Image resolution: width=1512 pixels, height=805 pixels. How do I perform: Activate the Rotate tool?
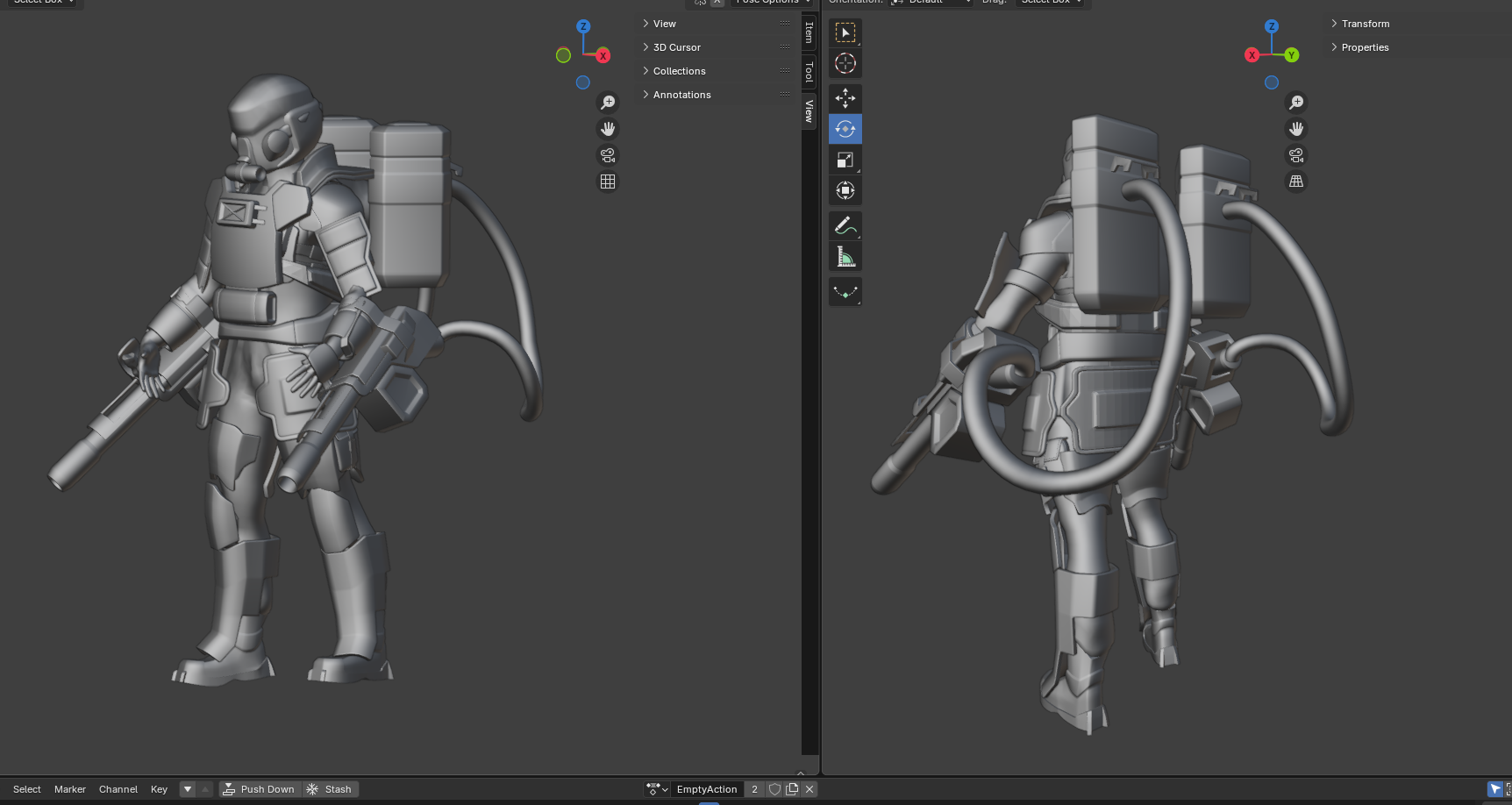[845, 129]
